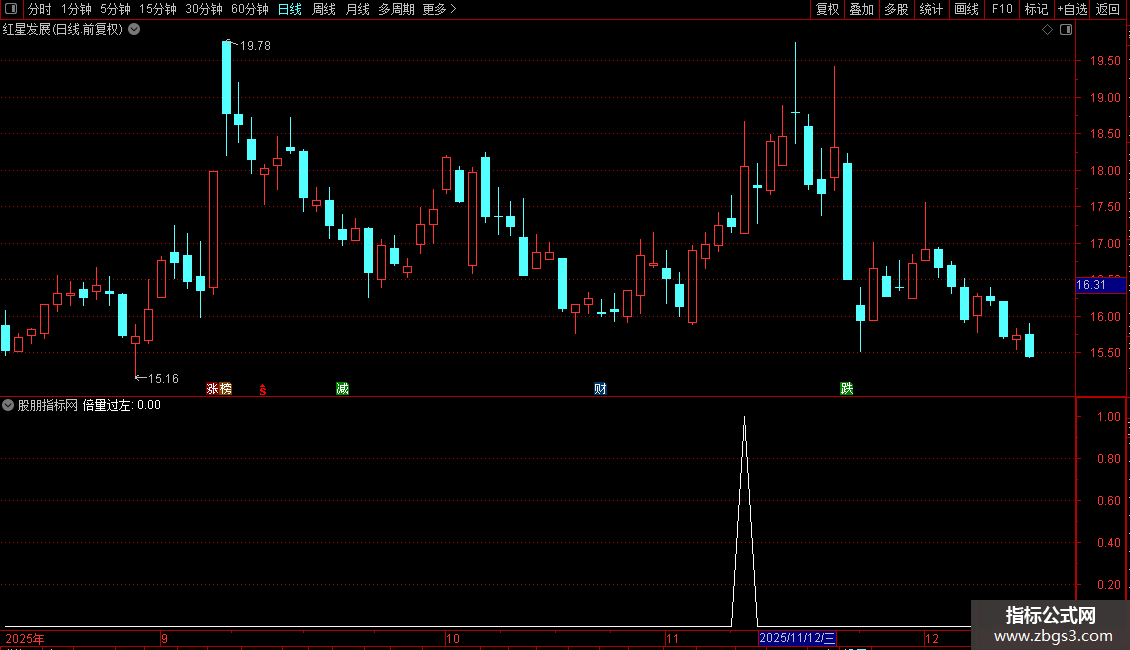Screen dimensions: 1130x650
Task: Activate the 画线 drawing tools
Action: 966,9
